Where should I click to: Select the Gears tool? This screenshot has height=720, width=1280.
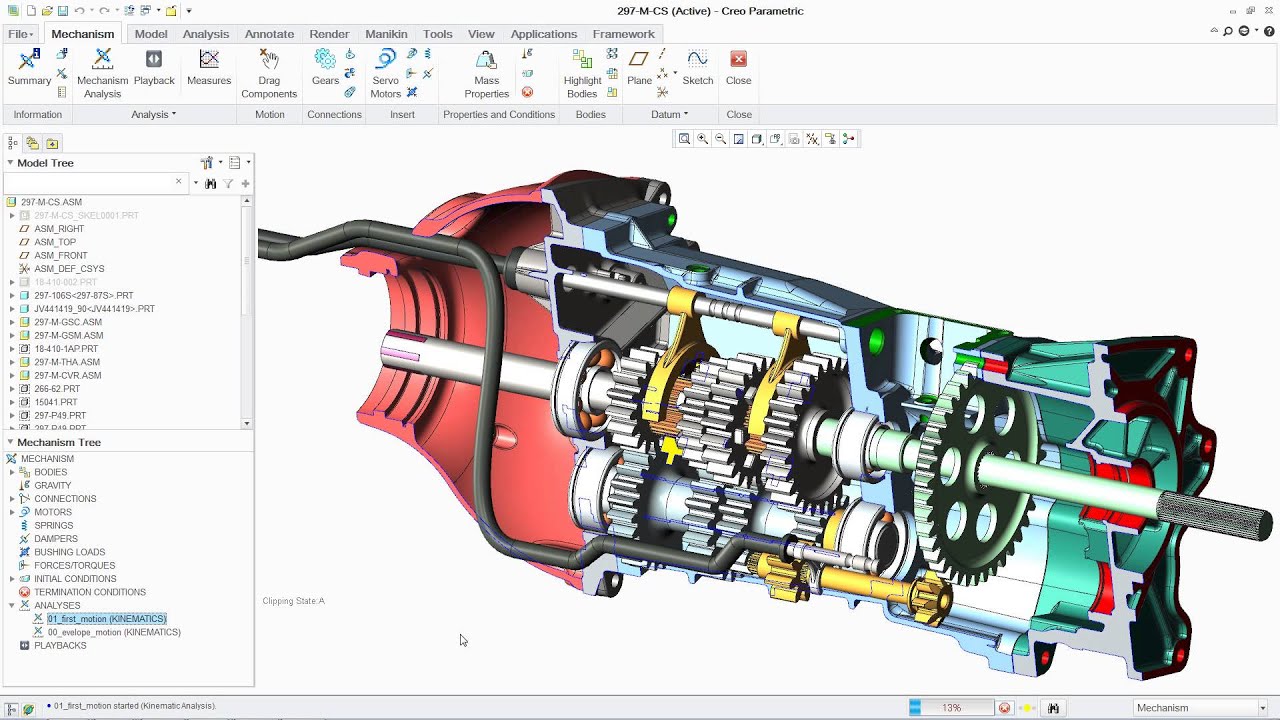[x=324, y=70]
